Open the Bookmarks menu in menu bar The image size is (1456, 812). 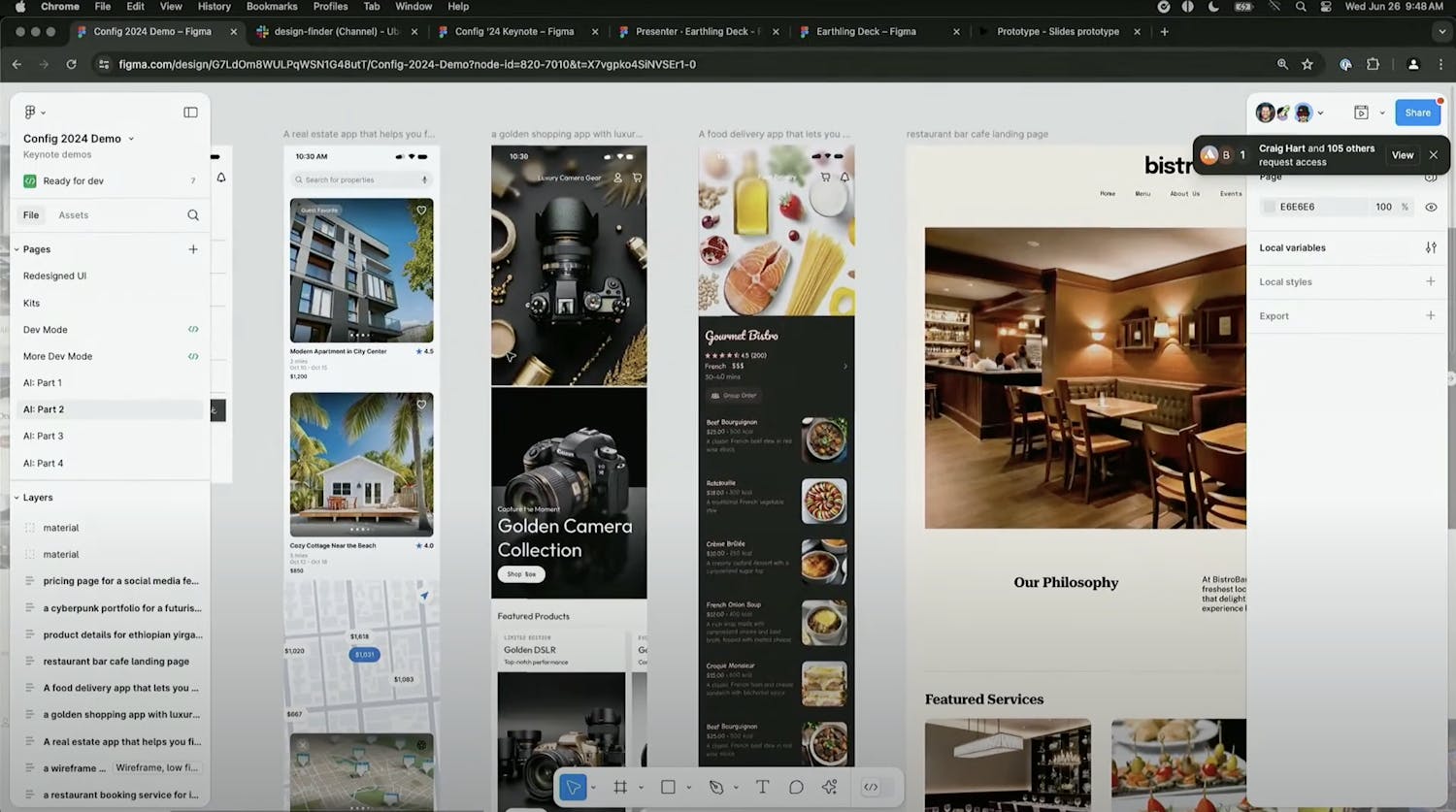click(x=272, y=6)
